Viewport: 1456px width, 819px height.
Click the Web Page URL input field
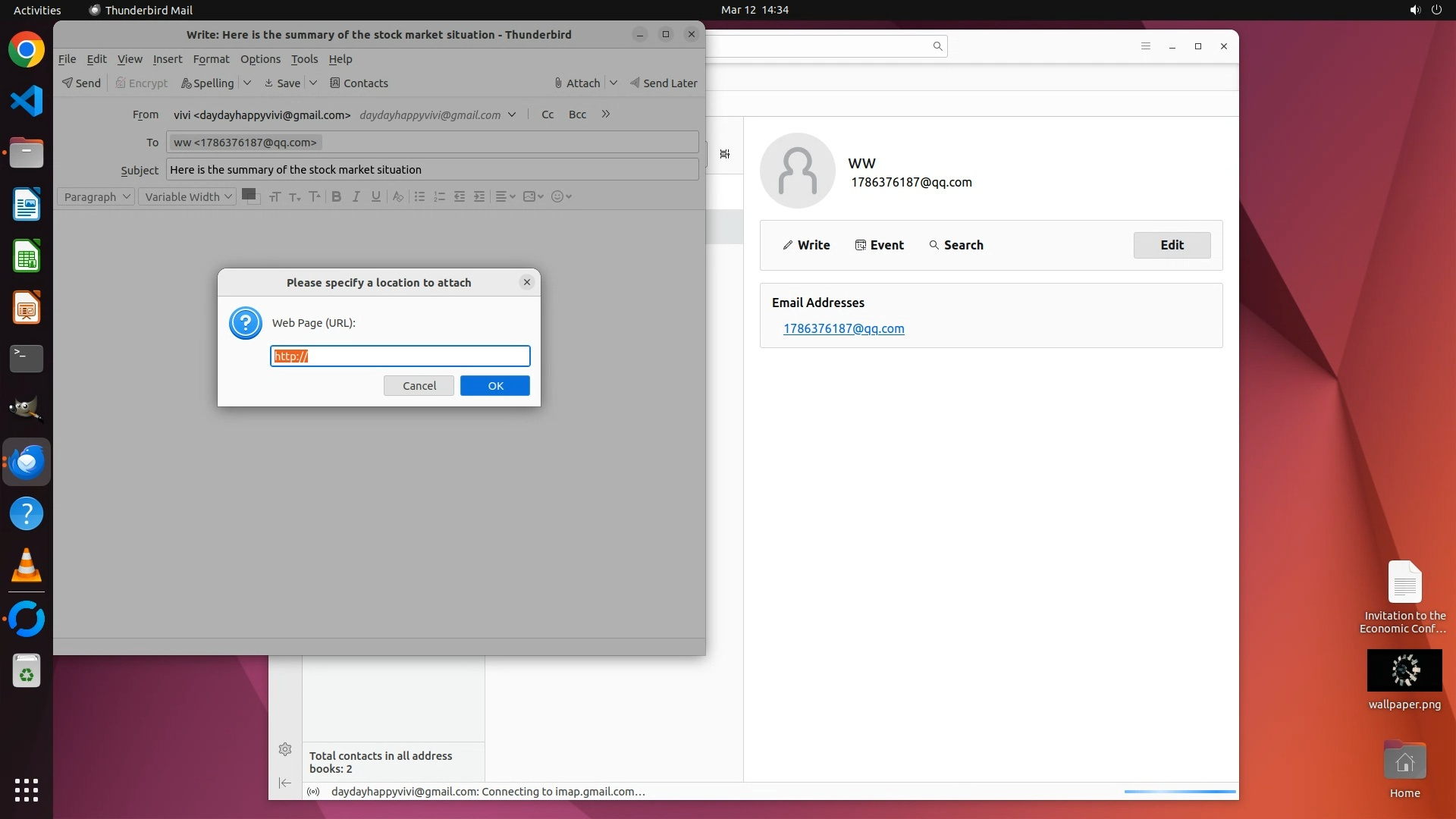400,356
